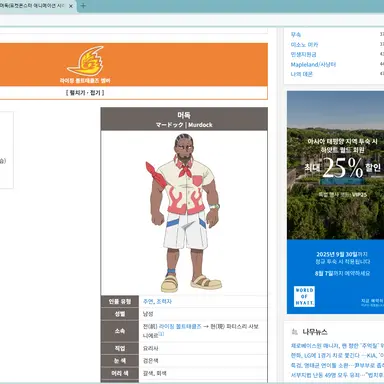Open first 나무뉴스 headline about 제로베이스원
The height and width of the screenshot is (384, 384).
pyautogui.click(x=337, y=346)
